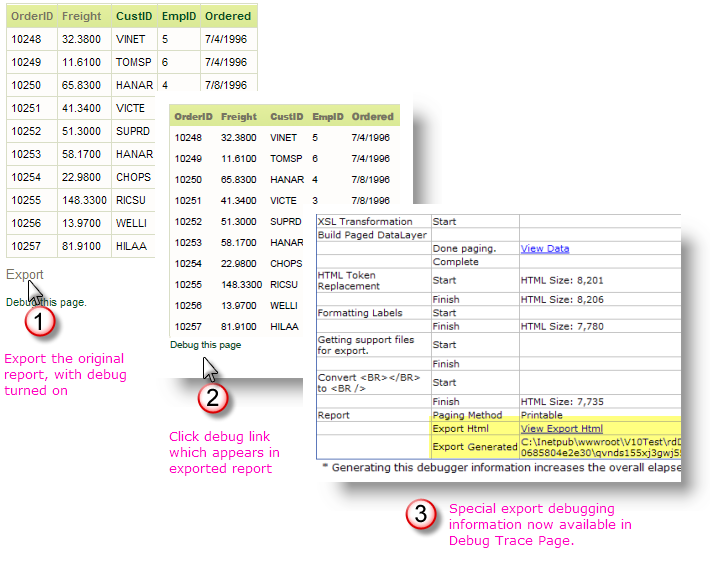Image resolution: width=724 pixels, height=572 pixels.
Task: Click OrderID header in the original report
Action: 32,16
